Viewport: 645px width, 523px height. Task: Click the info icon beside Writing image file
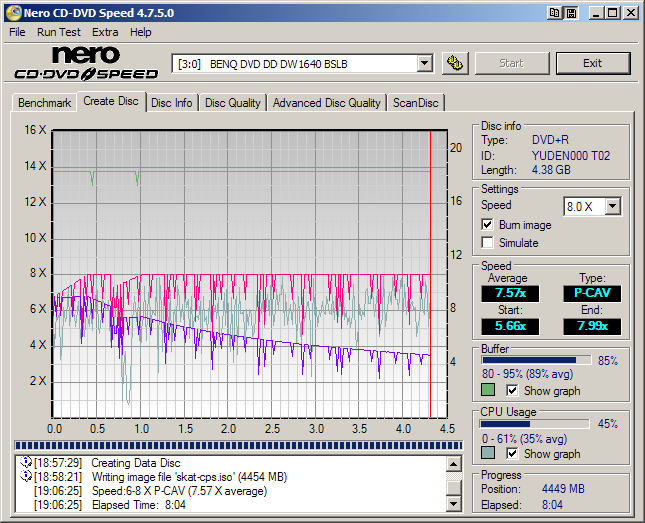(x=26, y=476)
